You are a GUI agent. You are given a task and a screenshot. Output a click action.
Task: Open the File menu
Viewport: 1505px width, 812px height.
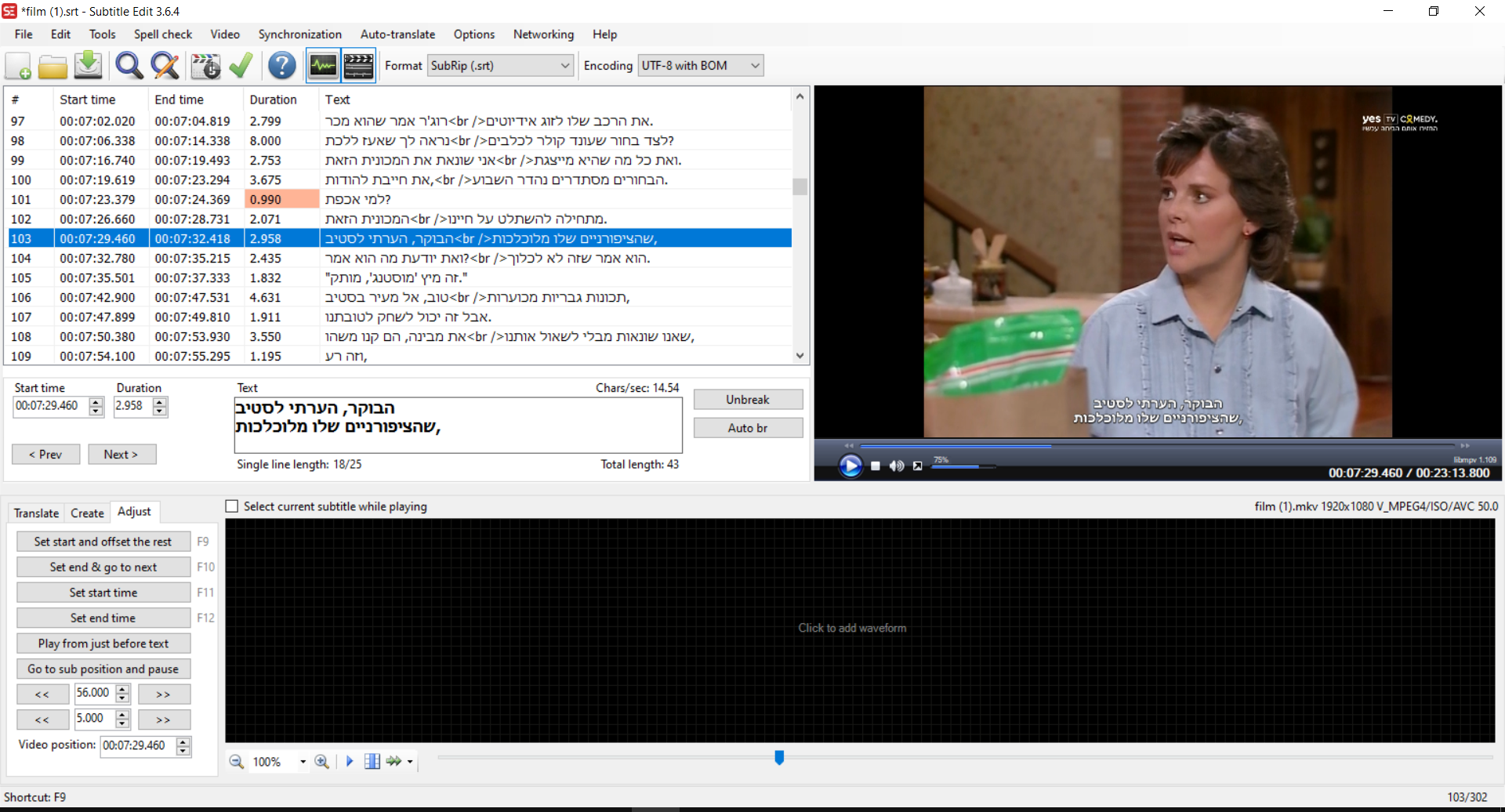click(x=24, y=34)
